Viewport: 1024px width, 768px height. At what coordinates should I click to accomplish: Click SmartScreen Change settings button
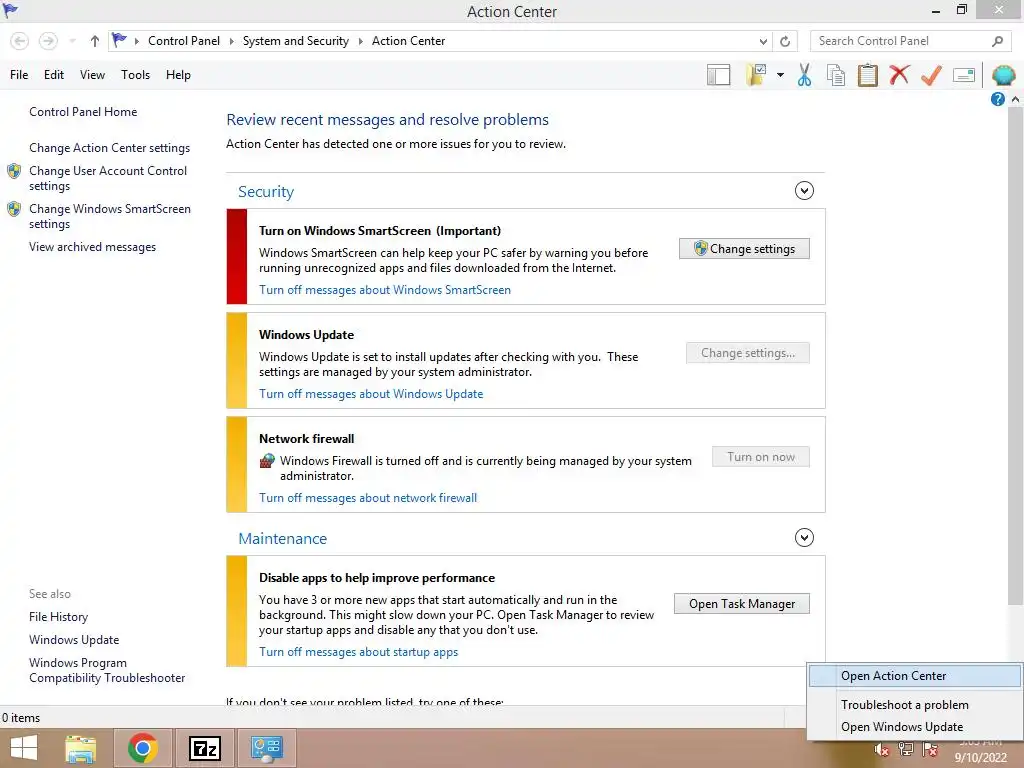point(744,249)
